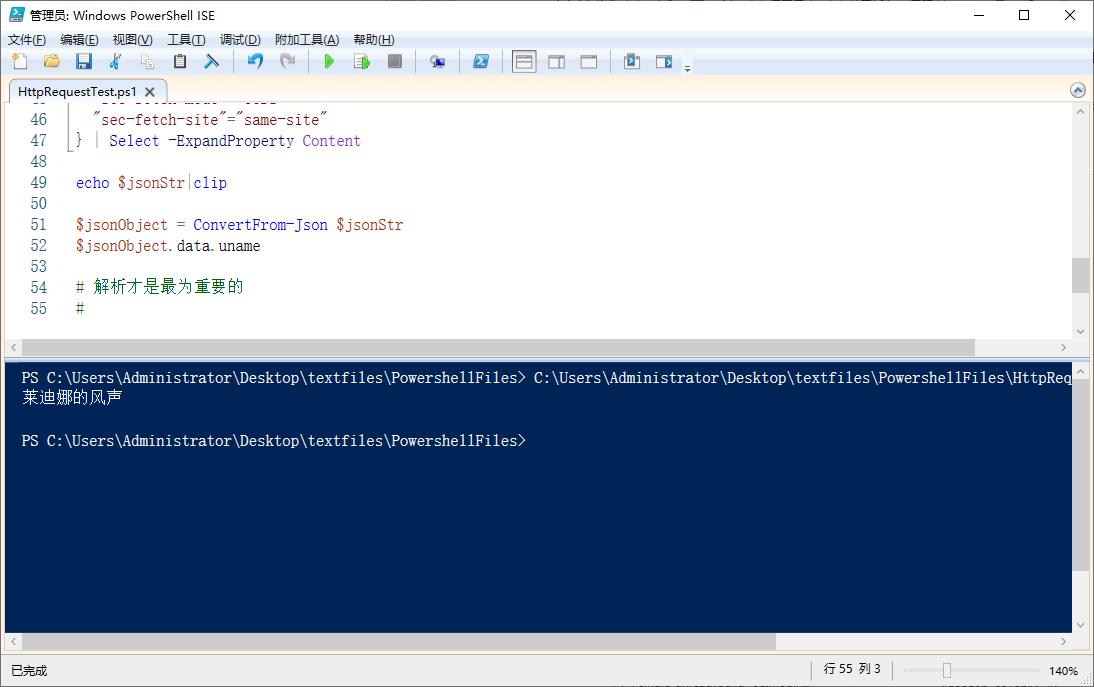Collapse the script pane with chevron
The width and height of the screenshot is (1094, 687).
tap(1078, 90)
